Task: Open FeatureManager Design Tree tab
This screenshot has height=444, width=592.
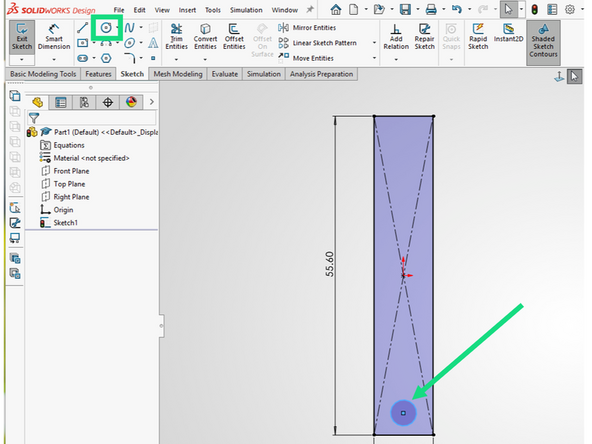Action: pyautogui.click(x=37, y=102)
